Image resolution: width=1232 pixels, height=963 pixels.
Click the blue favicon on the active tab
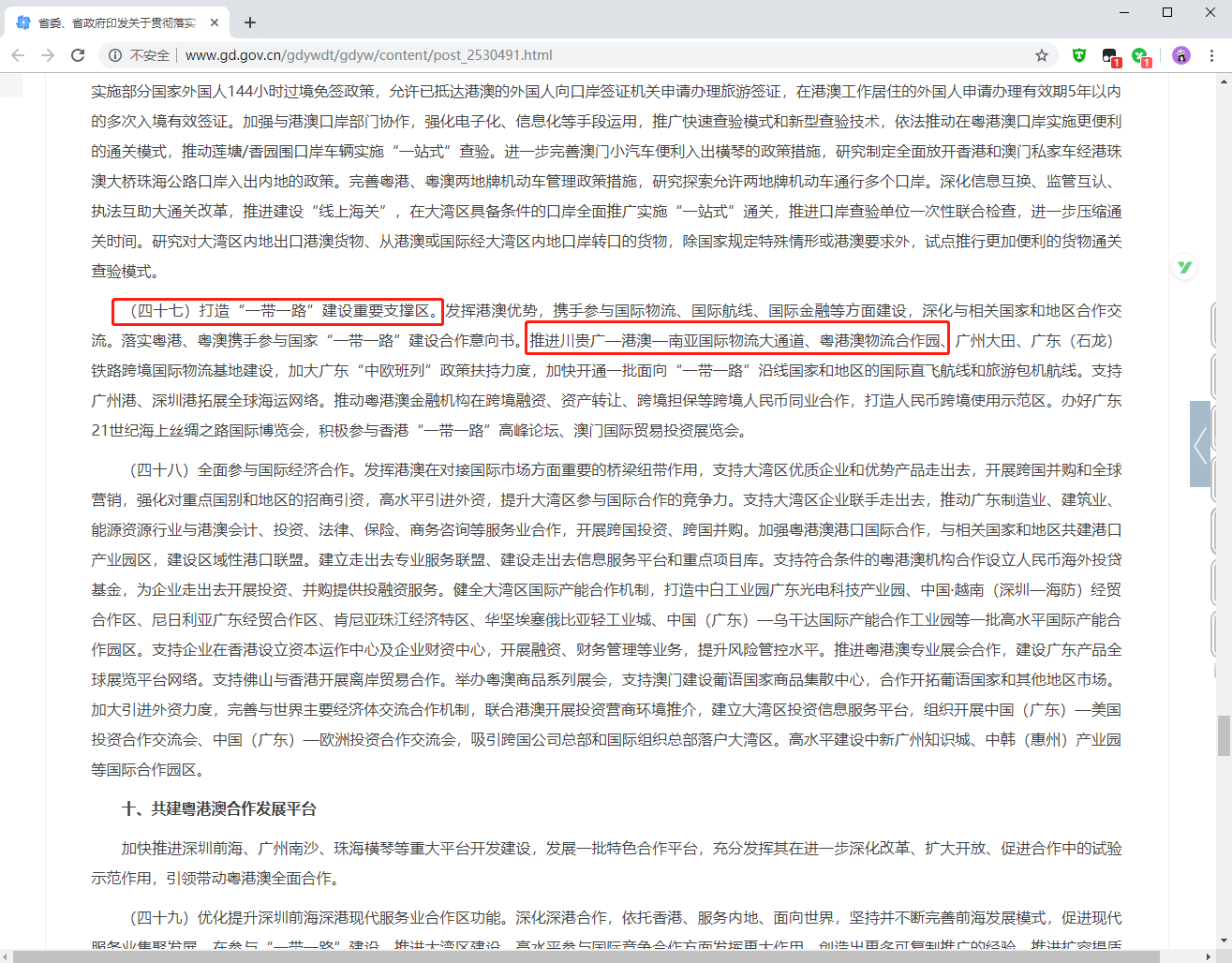[x=22, y=22]
